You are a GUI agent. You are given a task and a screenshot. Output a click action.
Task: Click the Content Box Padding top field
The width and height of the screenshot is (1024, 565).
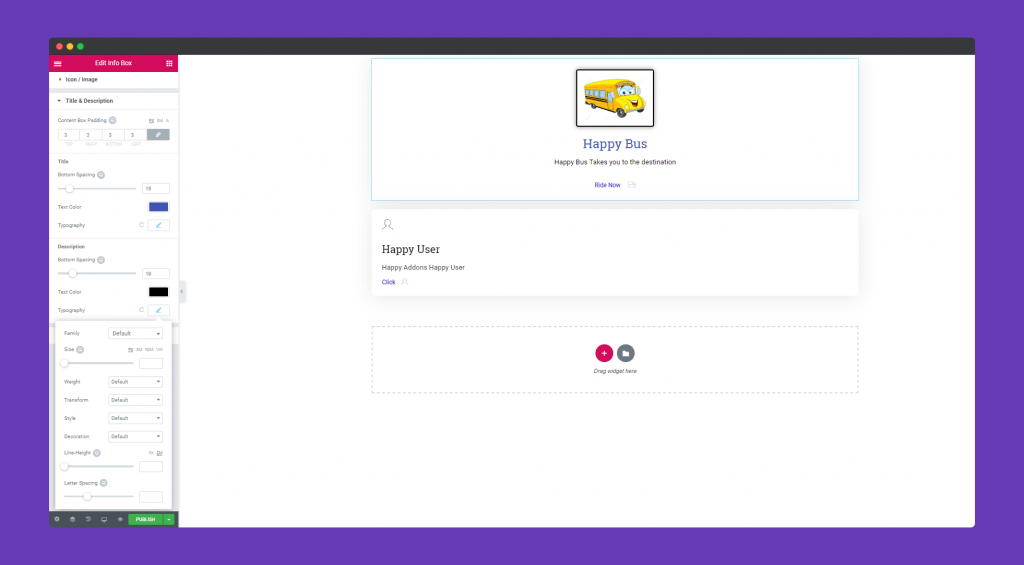click(x=67, y=135)
